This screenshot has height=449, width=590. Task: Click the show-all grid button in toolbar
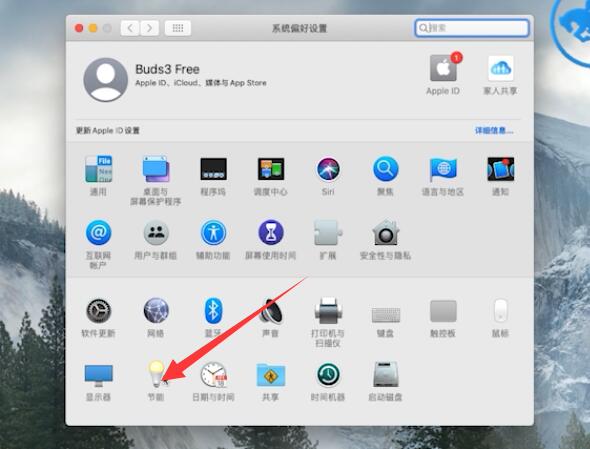pyautogui.click(x=178, y=28)
